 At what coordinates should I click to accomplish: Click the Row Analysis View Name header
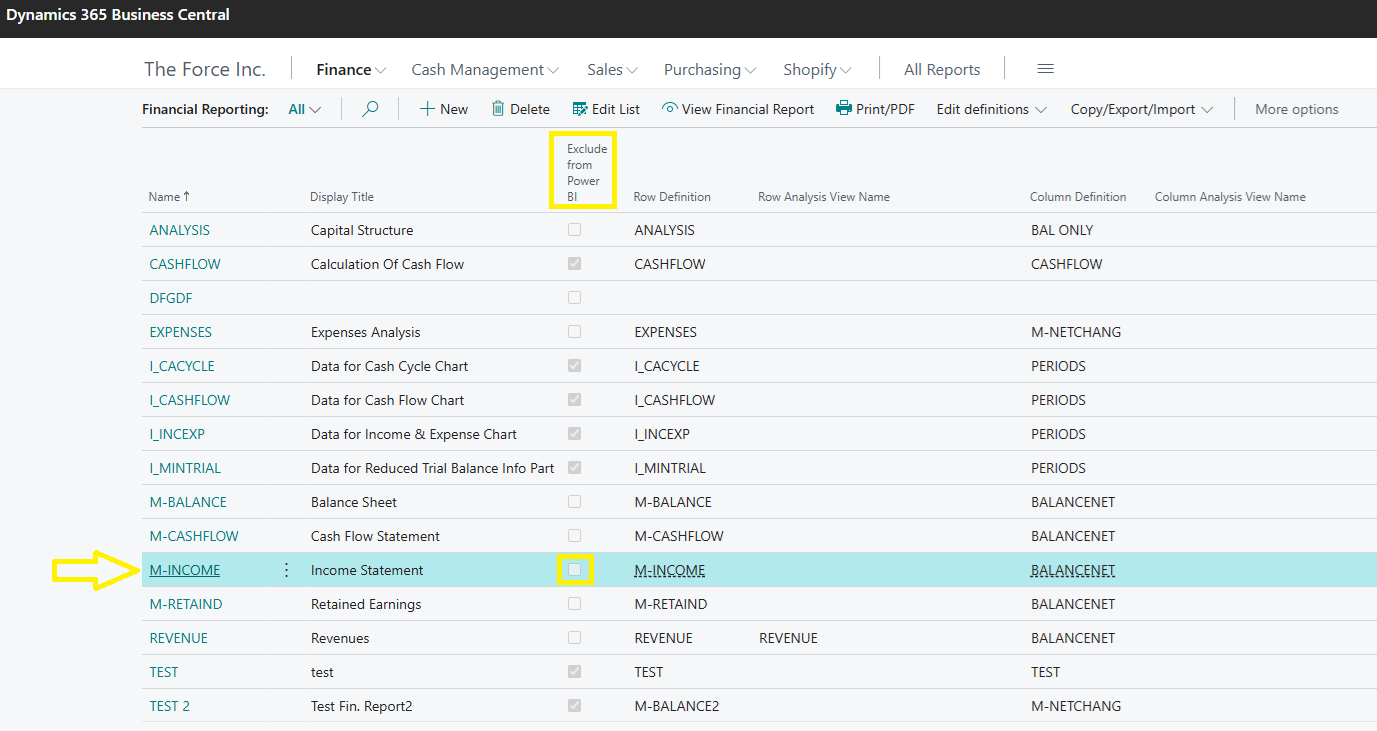(824, 197)
